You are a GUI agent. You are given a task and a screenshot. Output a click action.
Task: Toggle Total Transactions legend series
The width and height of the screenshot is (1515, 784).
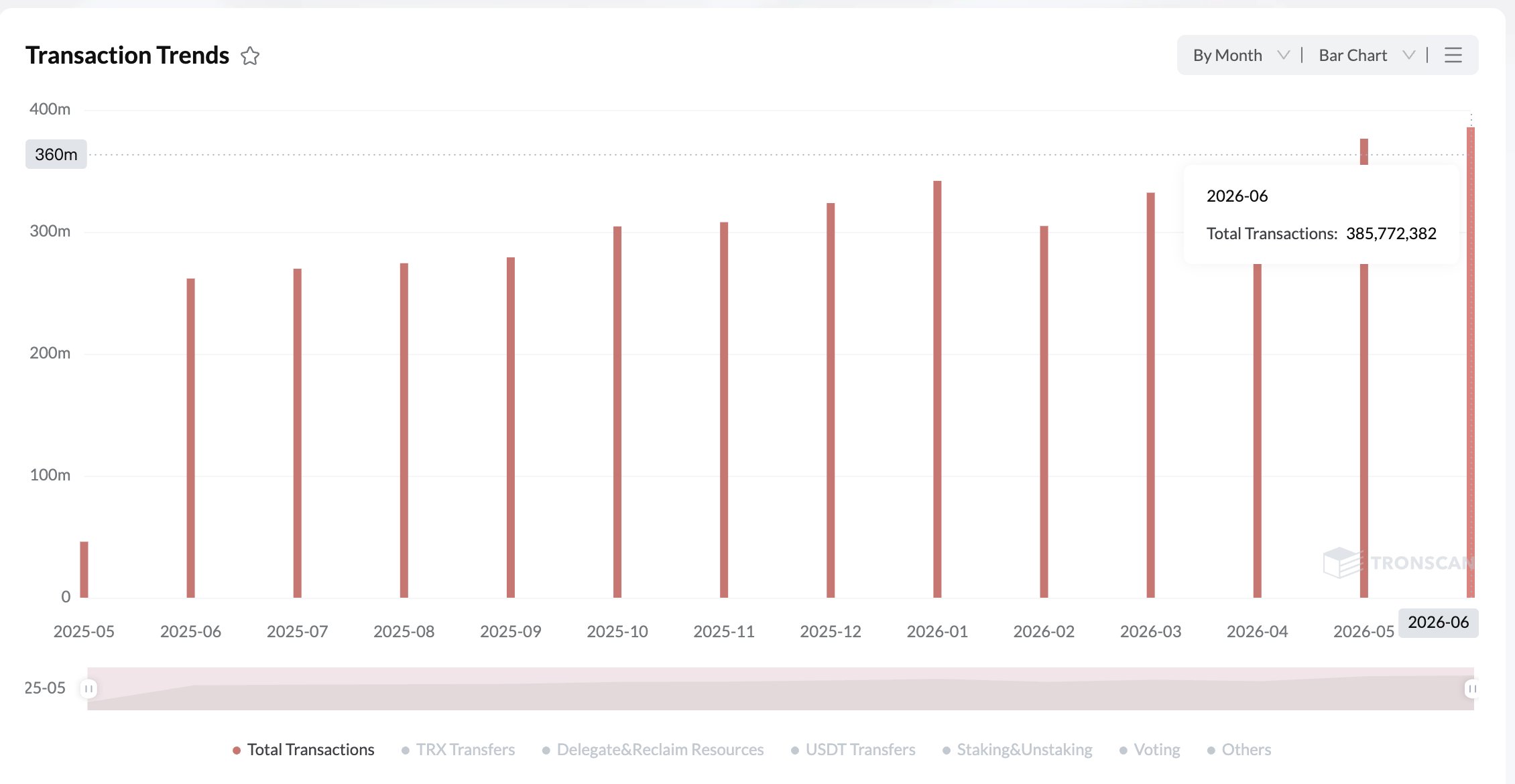pos(303,750)
